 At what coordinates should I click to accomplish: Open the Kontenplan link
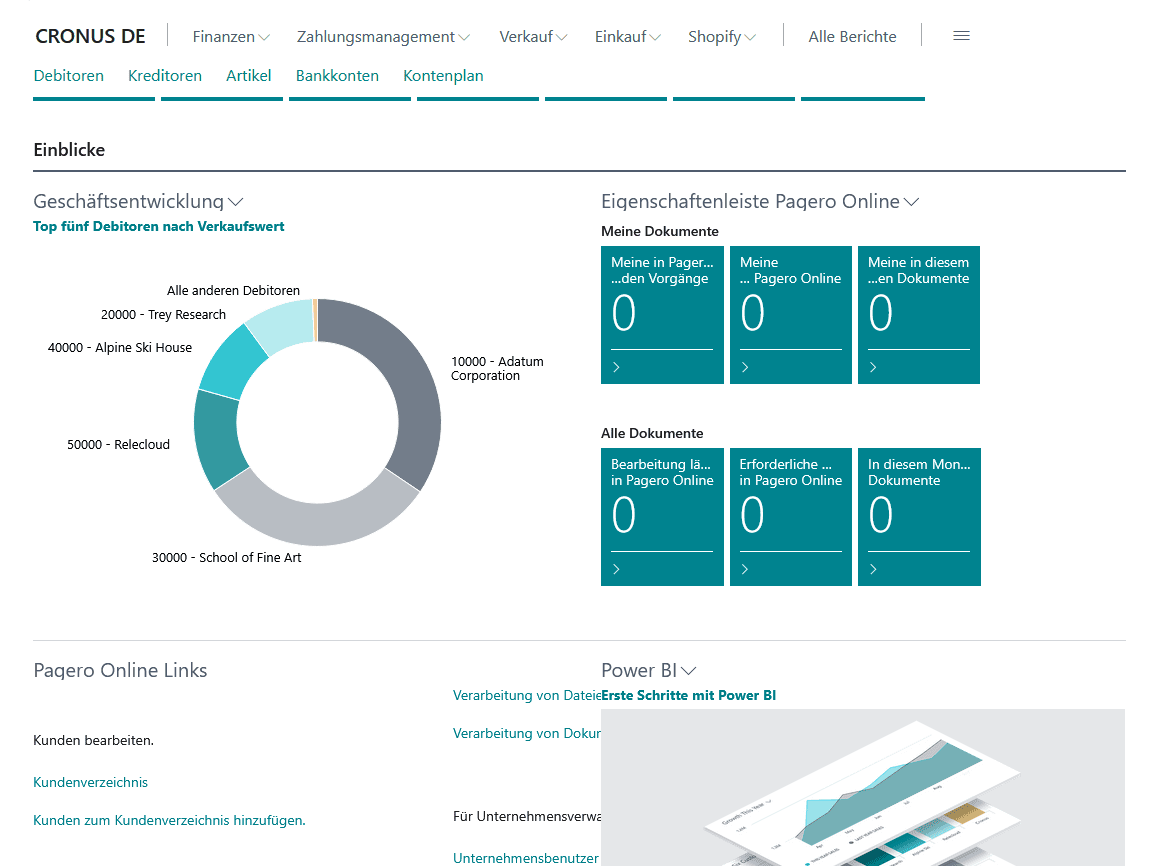tap(443, 76)
